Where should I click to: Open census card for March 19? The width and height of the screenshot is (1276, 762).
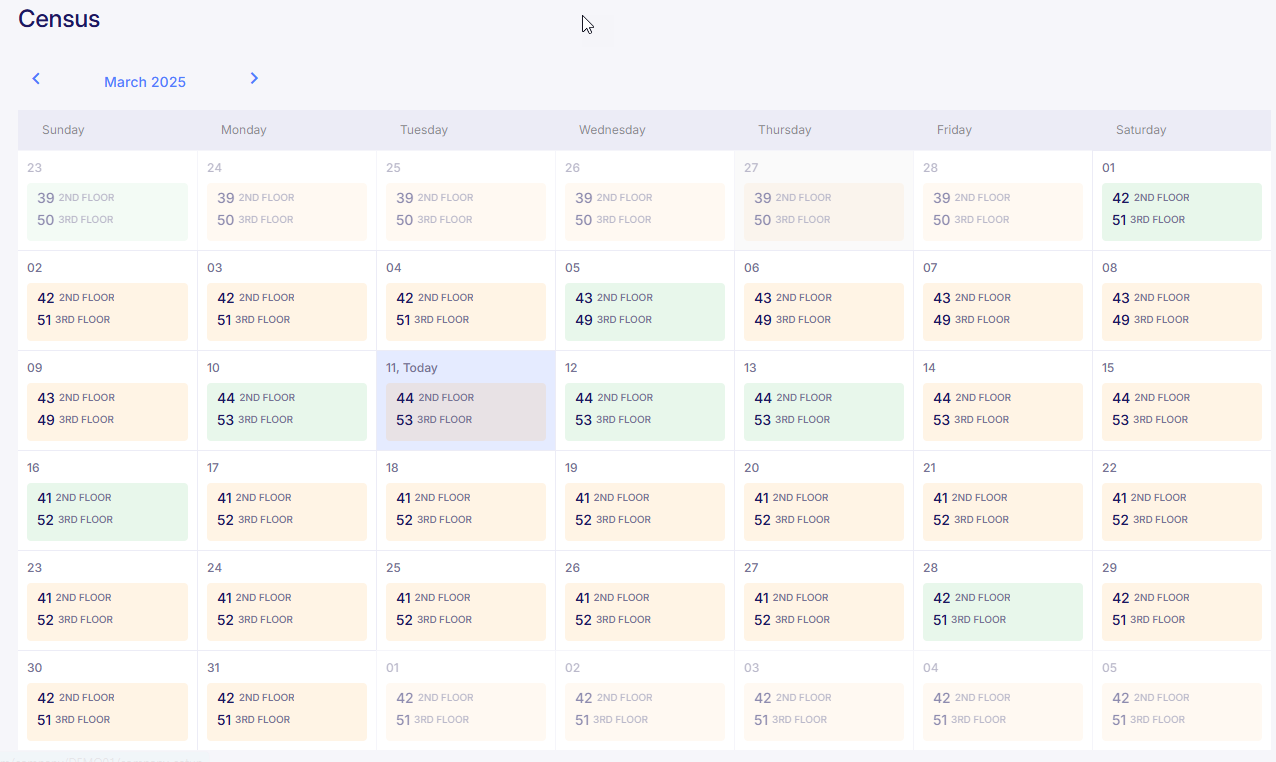click(645, 512)
